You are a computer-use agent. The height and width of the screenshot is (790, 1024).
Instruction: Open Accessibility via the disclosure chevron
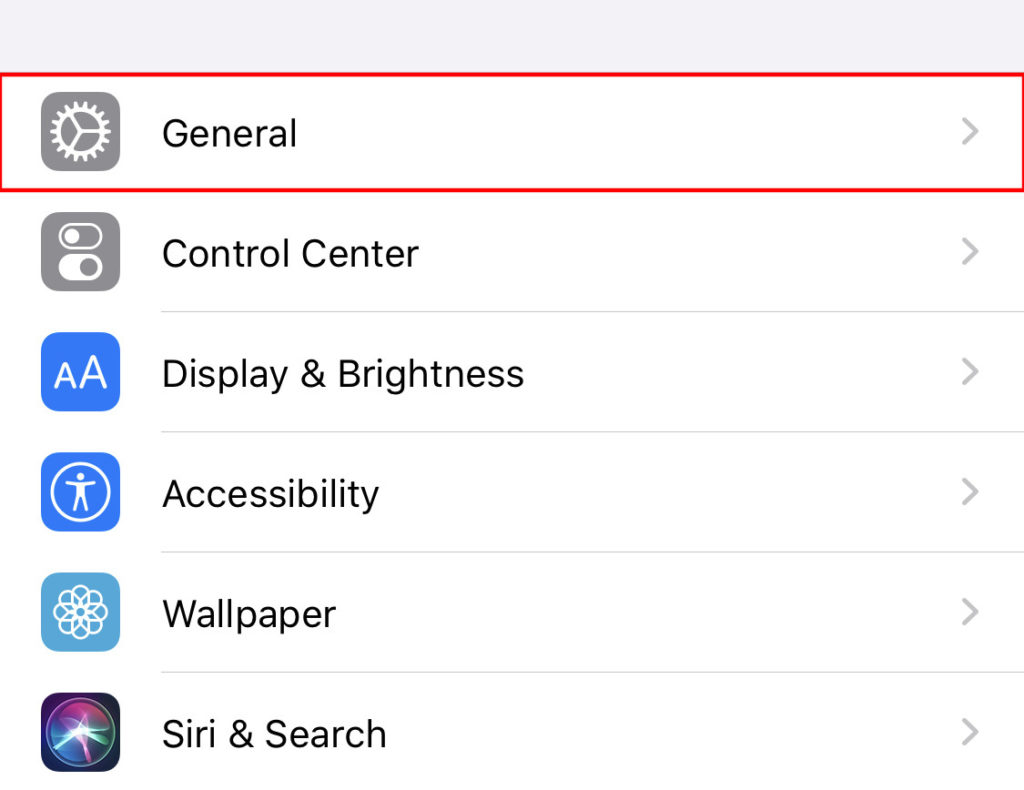click(969, 492)
